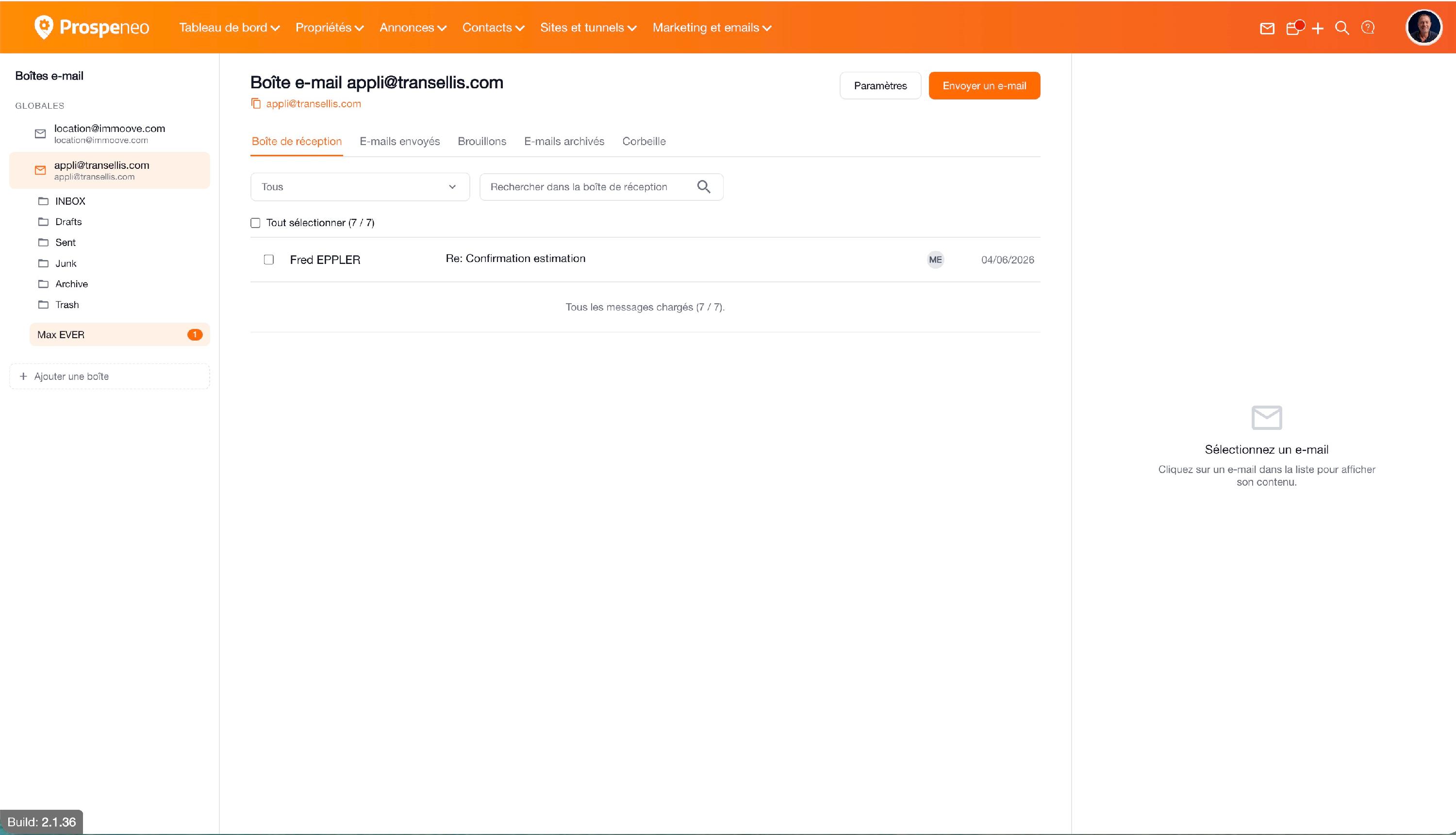The image size is (1456, 835).
Task: Expand the Sites et tunnels menu
Action: 589,28
